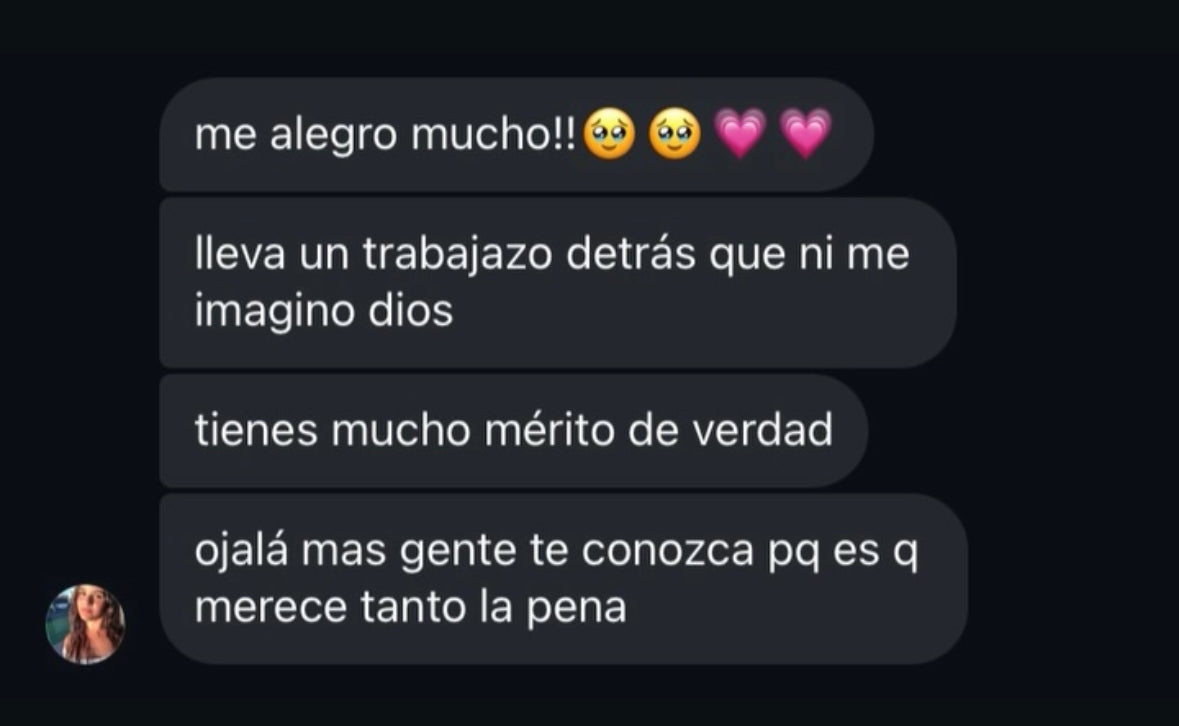Tap the second pleading face emoji

click(674, 134)
